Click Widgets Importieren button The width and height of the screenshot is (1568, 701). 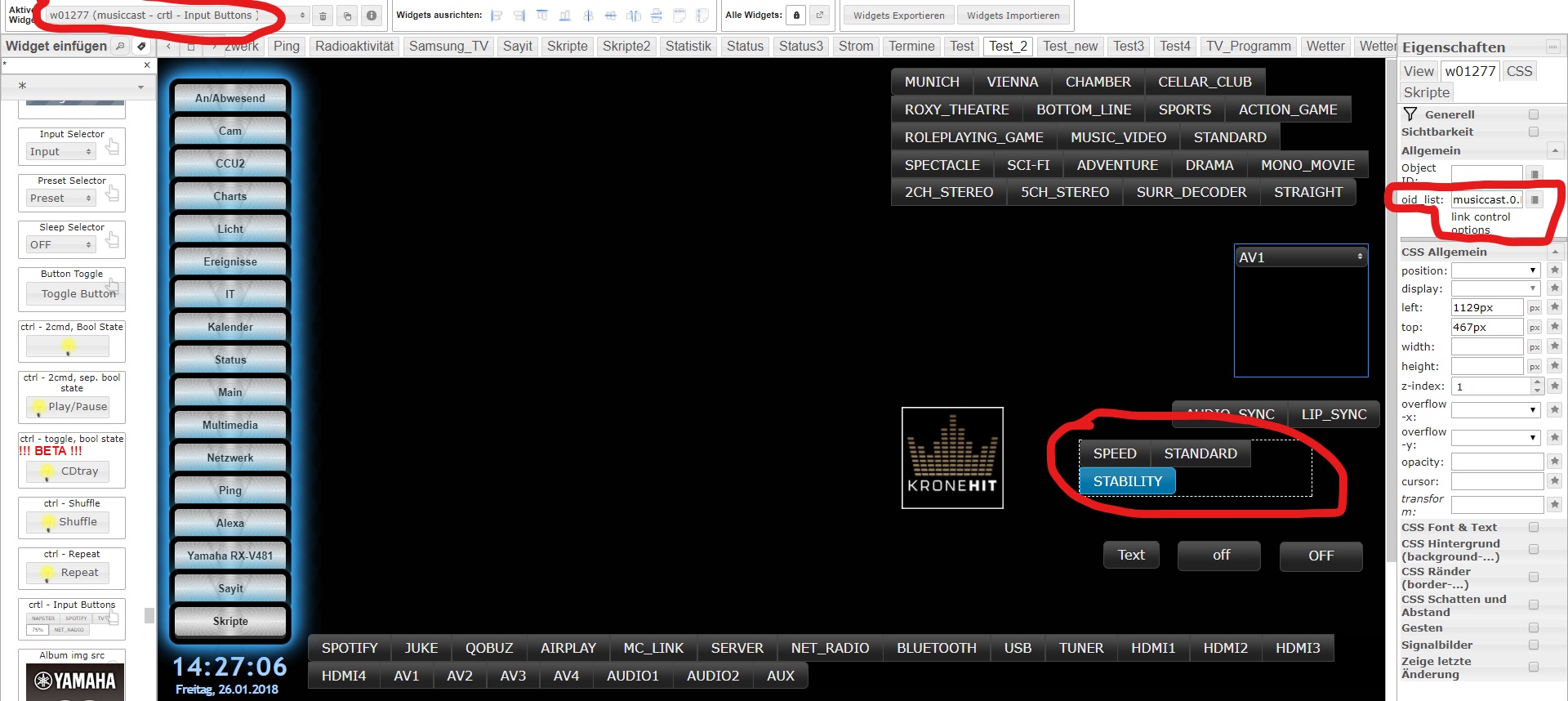(x=1013, y=16)
